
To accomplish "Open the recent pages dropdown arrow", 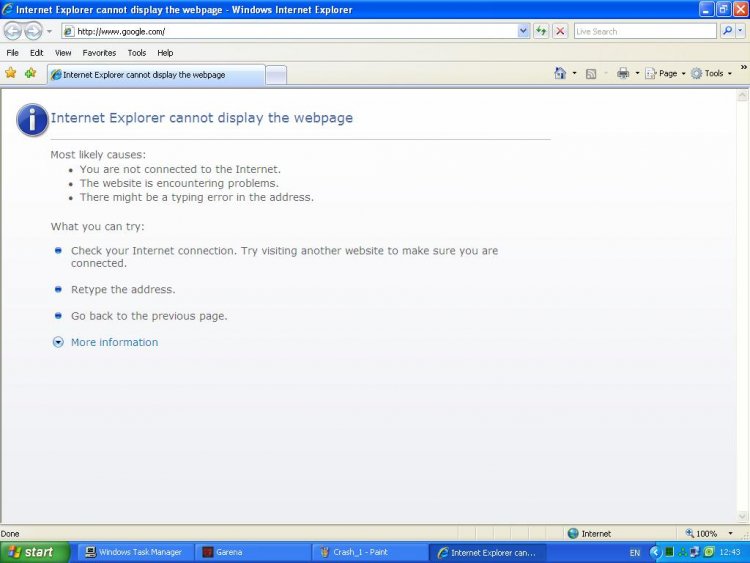I will [x=49, y=32].
